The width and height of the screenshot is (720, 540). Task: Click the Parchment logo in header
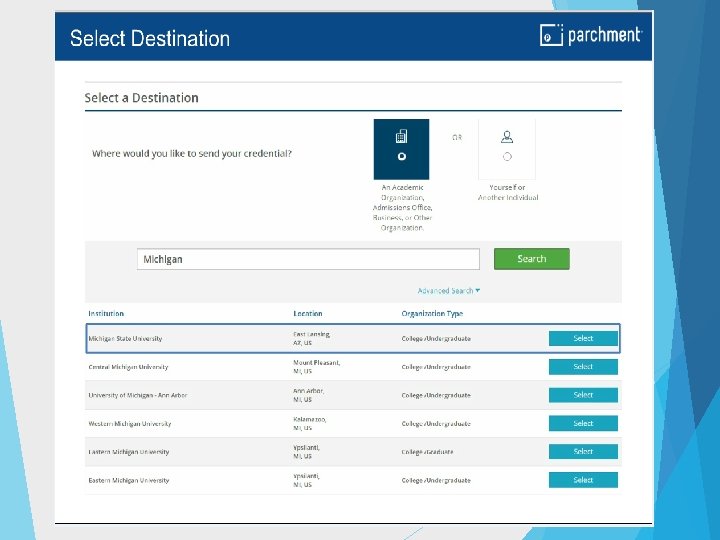click(591, 35)
